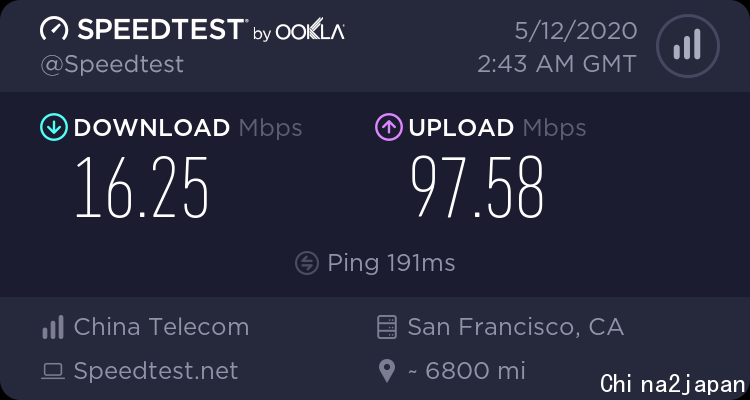Click the location pin icon
The width and height of the screenshot is (750, 400).
click(x=386, y=371)
